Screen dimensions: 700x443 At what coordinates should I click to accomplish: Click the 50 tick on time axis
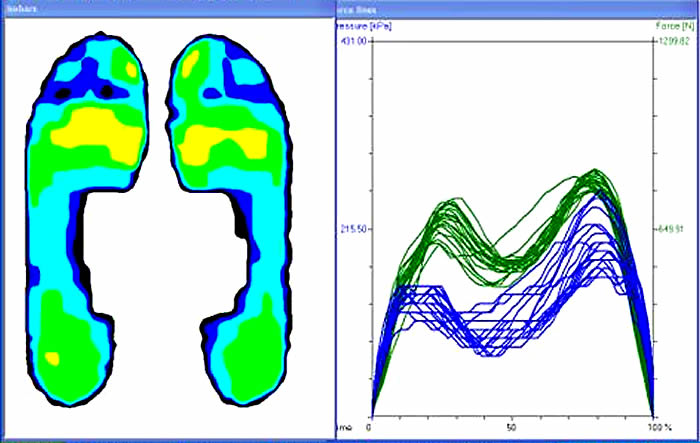511,426
